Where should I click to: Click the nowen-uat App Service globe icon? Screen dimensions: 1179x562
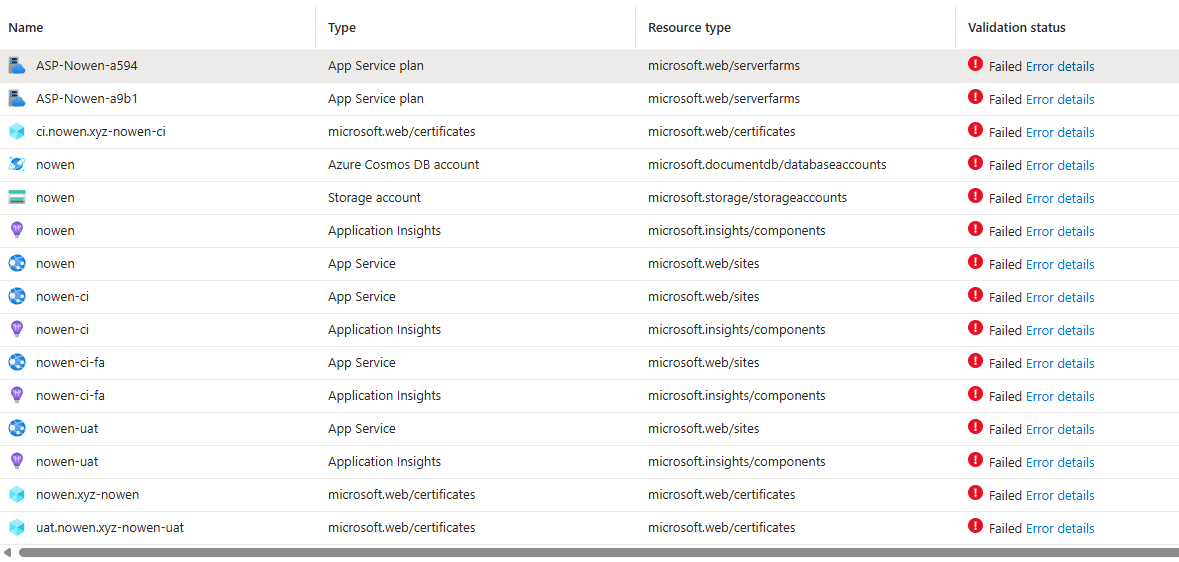pos(17,428)
